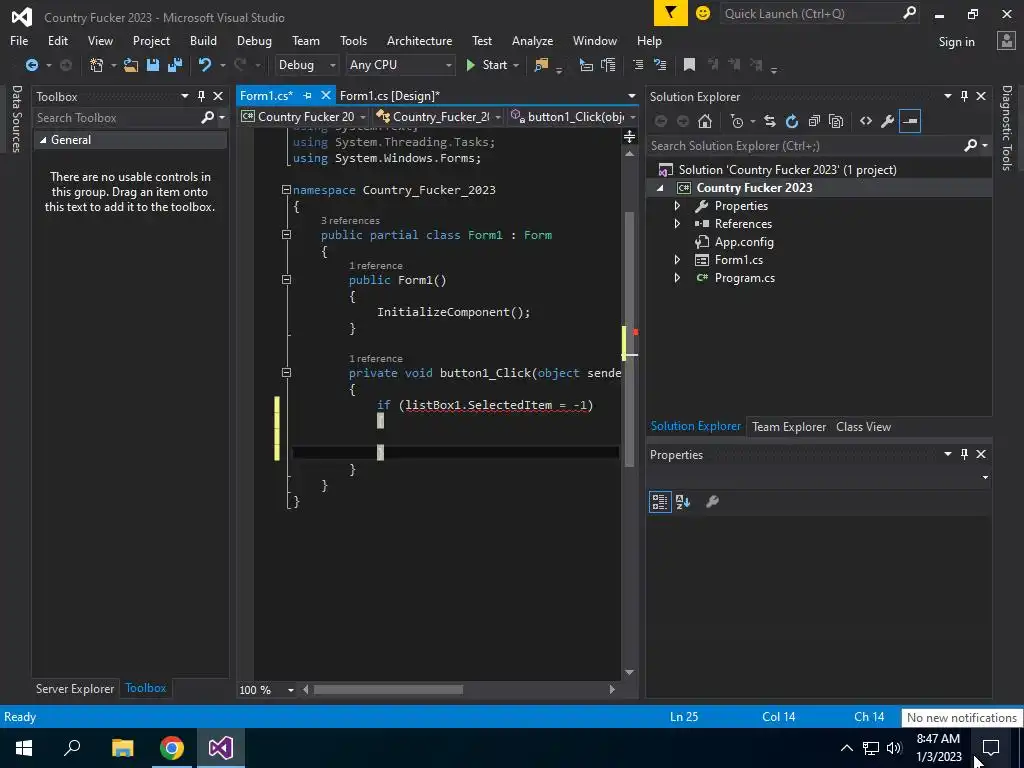
Task: Click the Navigate Backward arrow icon
Action: click(31, 65)
